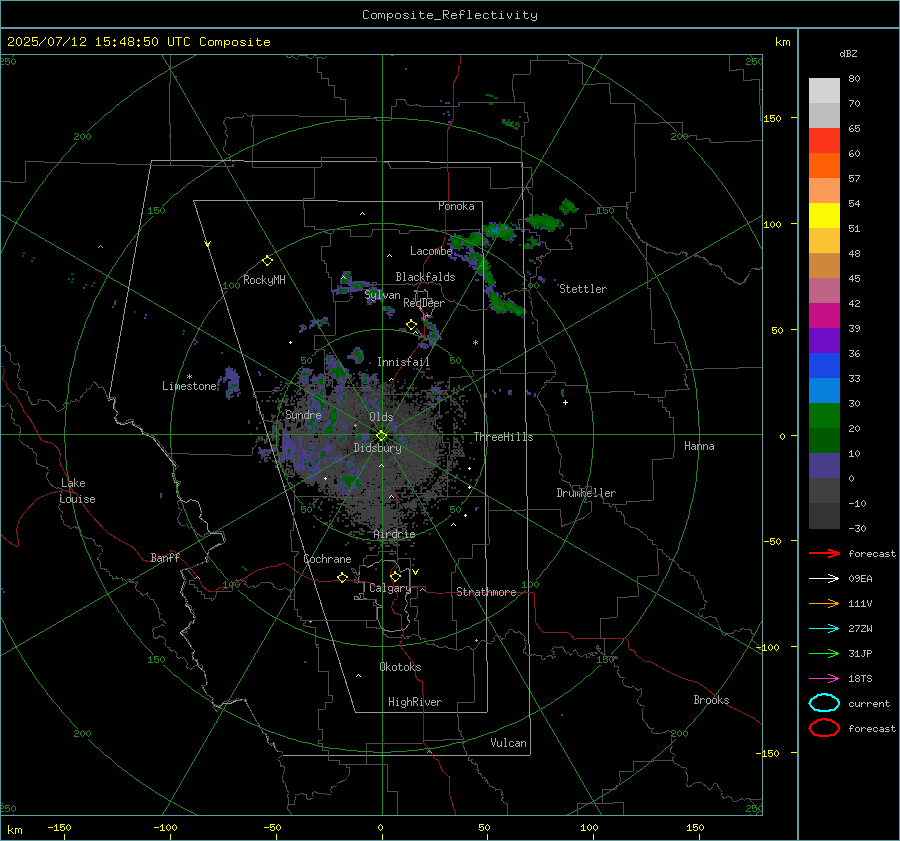Click the red forecast arrow in legend
This screenshot has height=841, width=900.
824,553
